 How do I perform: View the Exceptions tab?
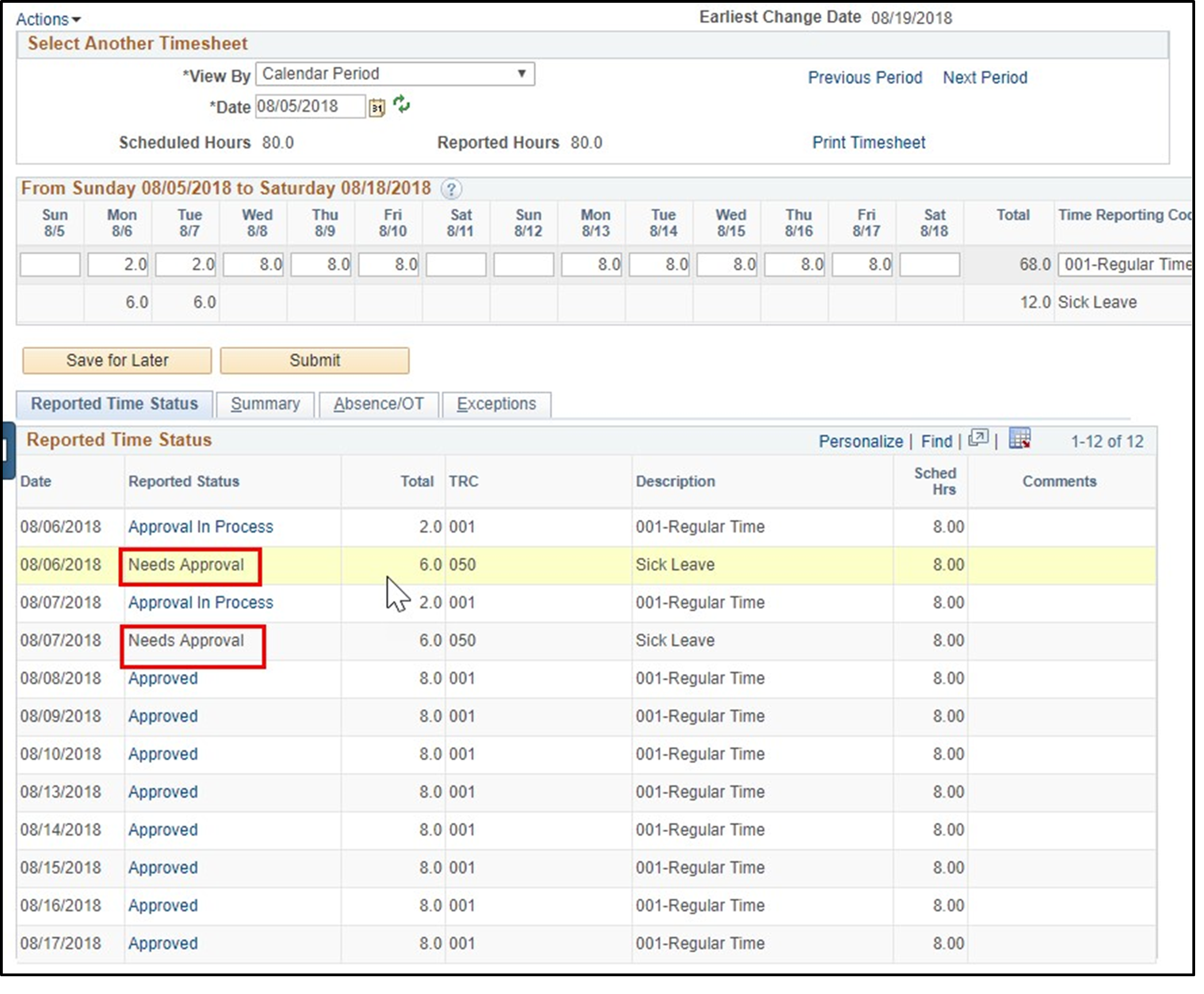(496, 404)
